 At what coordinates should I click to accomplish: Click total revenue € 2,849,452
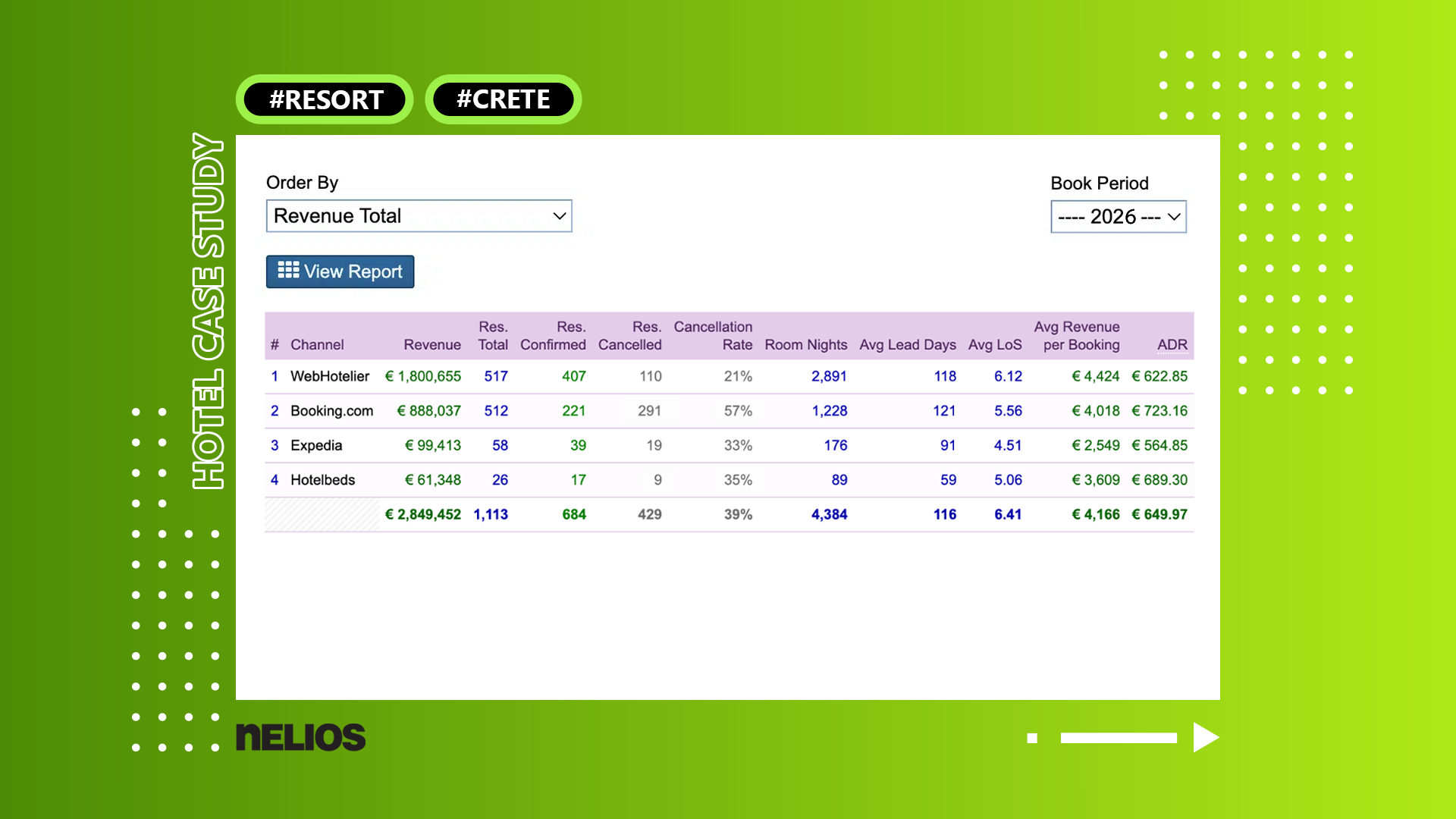[423, 514]
